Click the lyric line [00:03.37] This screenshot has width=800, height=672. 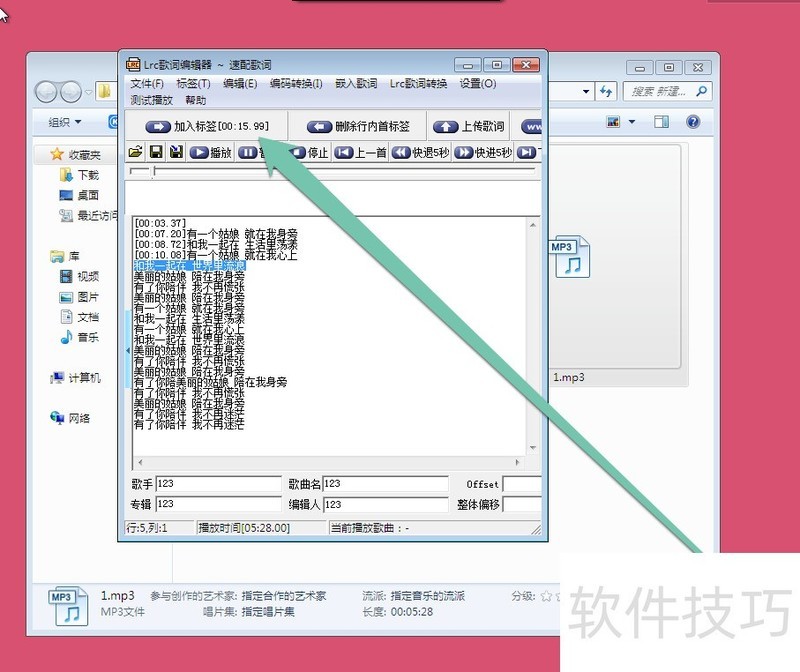(x=160, y=223)
